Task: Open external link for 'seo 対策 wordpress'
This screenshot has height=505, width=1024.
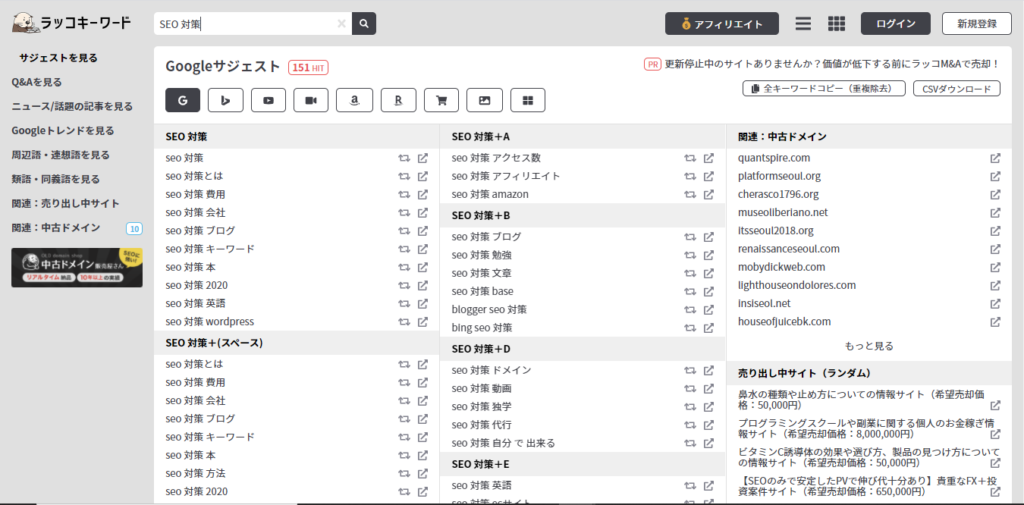Action: coord(423,322)
